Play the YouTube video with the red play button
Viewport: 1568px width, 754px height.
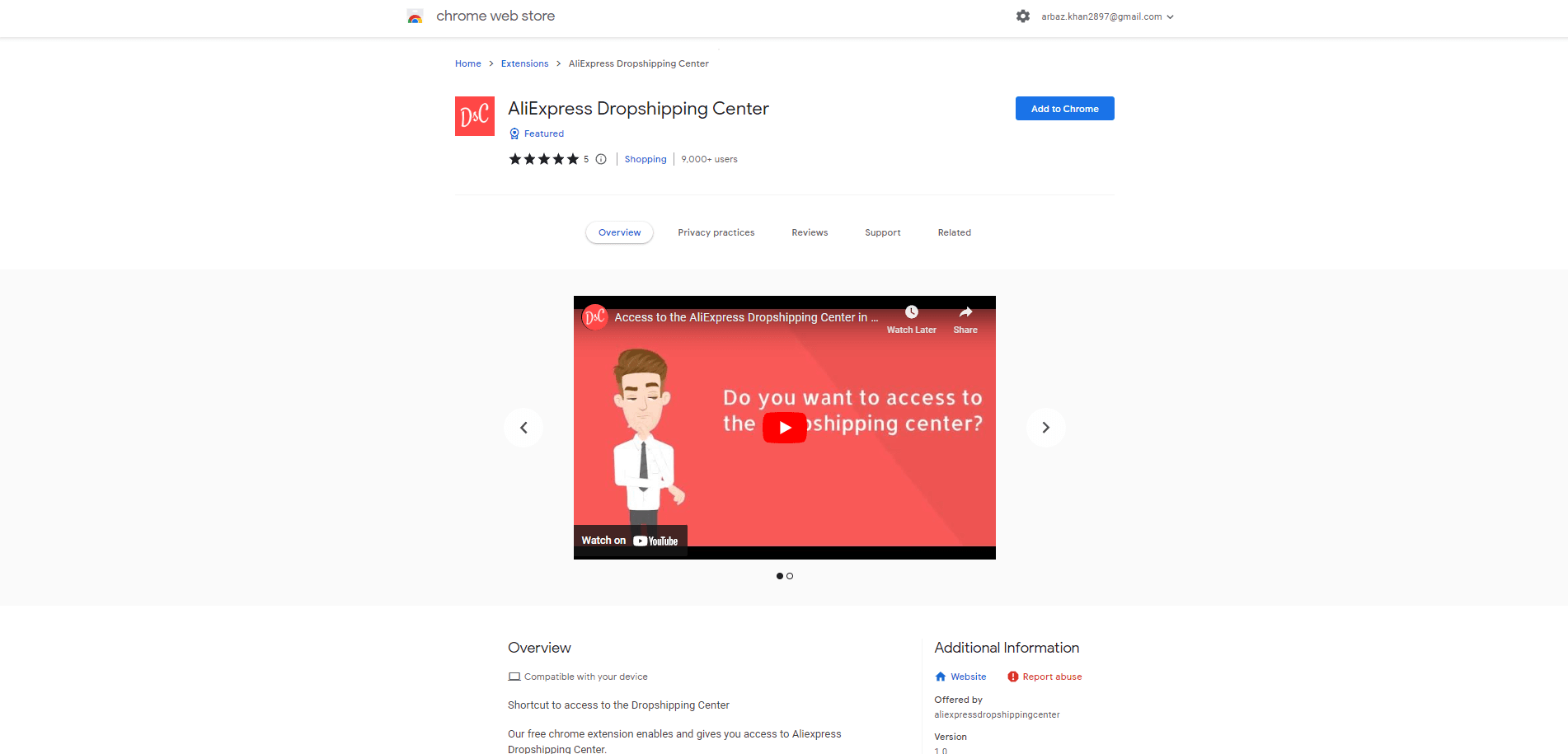(x=785, y=428)
